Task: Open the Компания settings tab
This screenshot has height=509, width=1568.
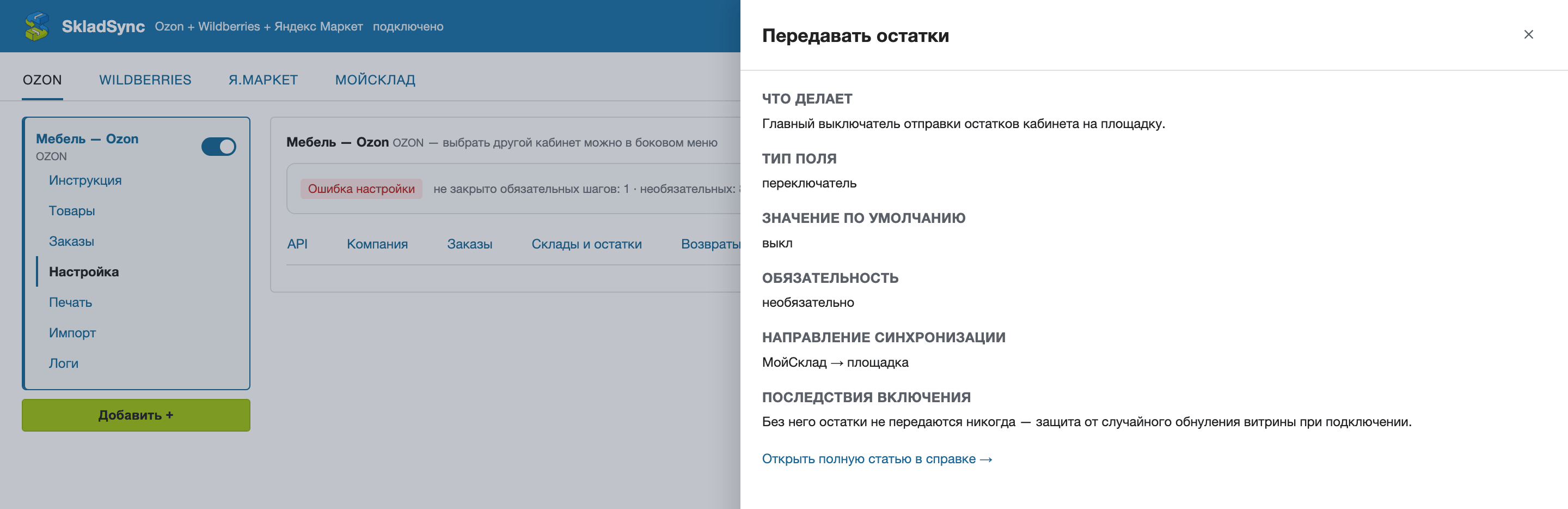Action: 377,244
